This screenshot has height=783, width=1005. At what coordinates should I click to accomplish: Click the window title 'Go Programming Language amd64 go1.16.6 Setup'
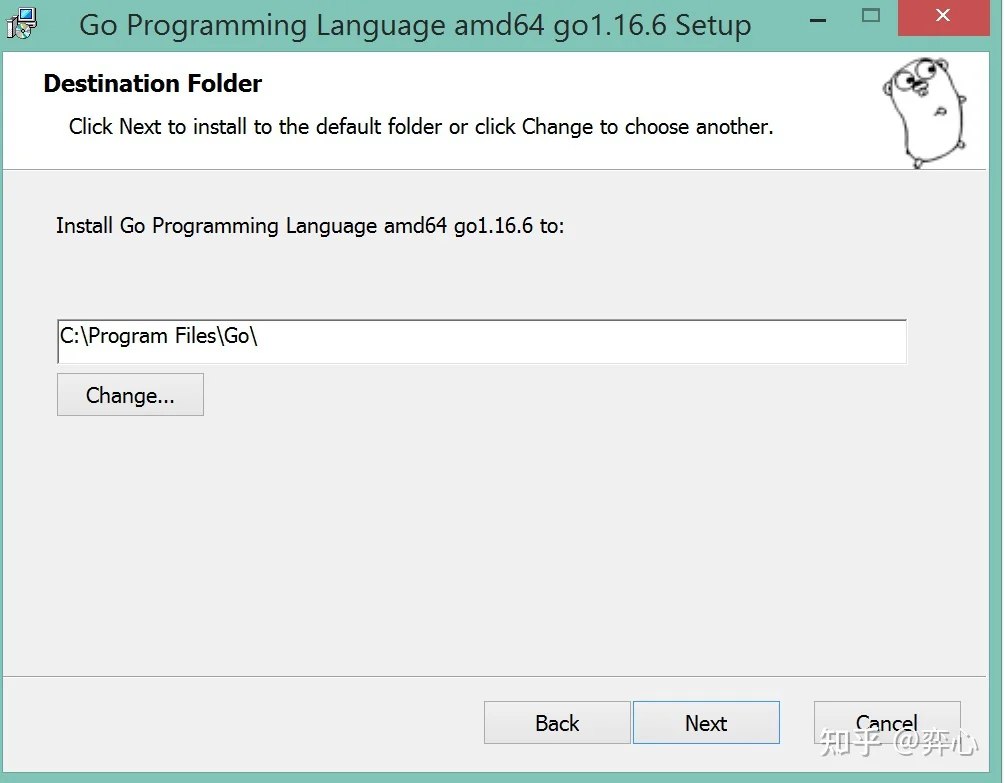click(415, 26)
